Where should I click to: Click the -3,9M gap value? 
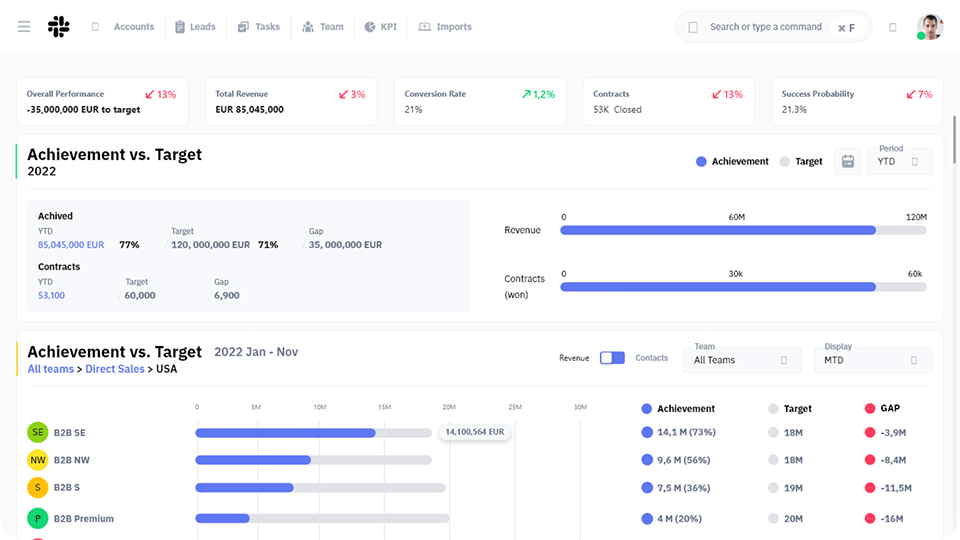pyautogui.click(x=893, y=433)
